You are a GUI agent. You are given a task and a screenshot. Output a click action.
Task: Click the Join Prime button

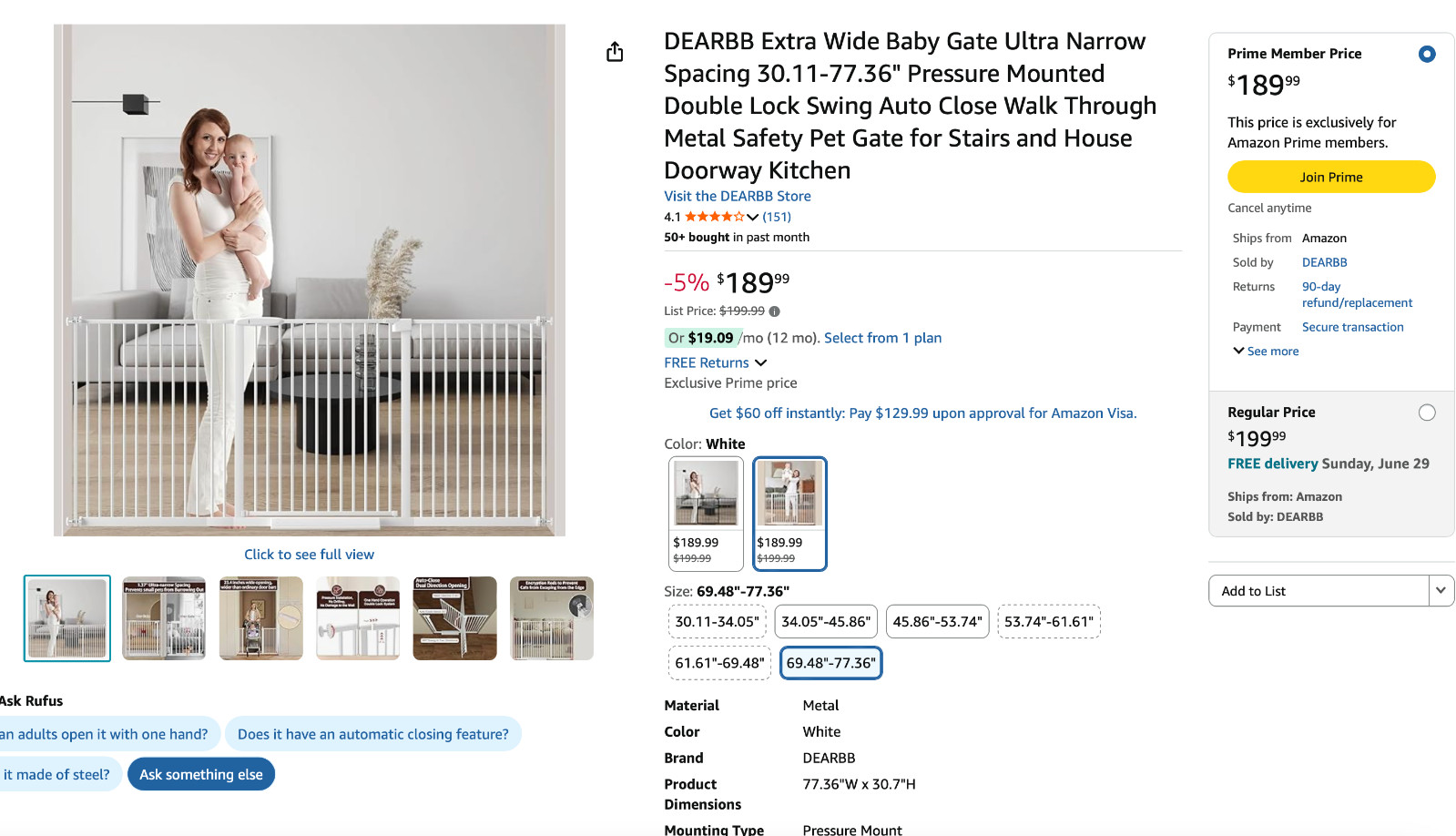(1330, 177)
